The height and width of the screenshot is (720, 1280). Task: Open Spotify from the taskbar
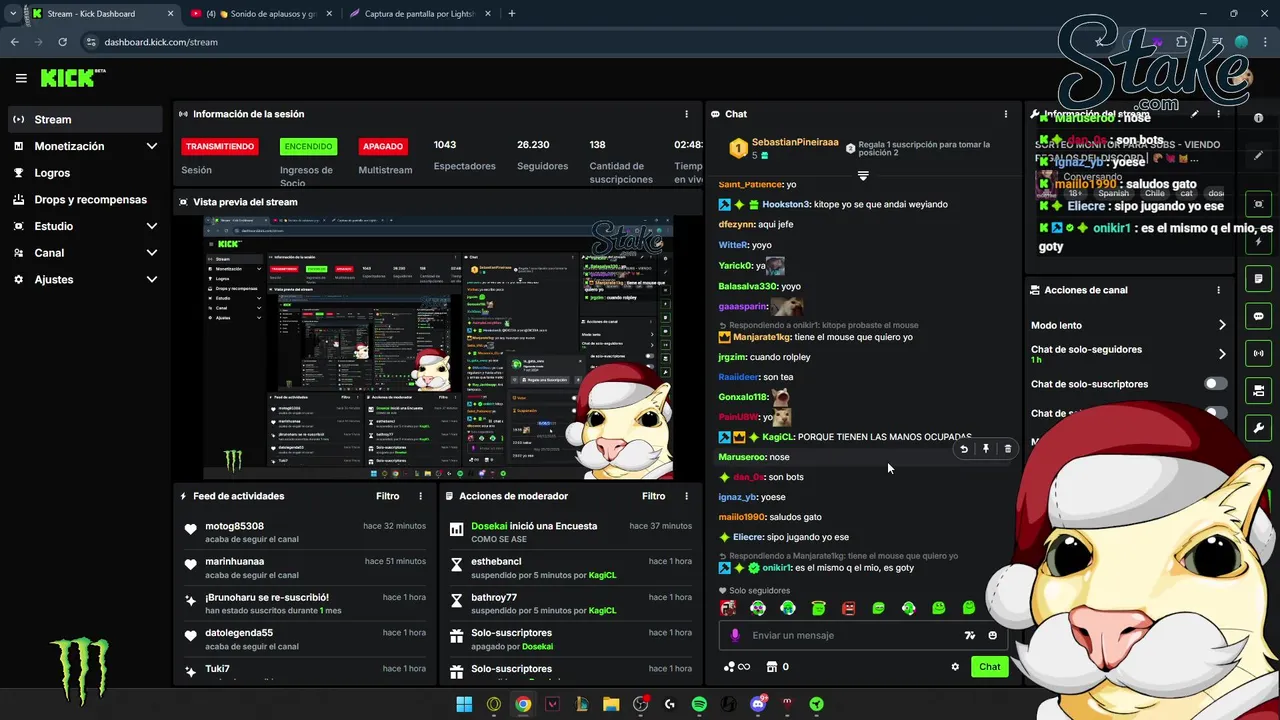click(x=699, y=704)
